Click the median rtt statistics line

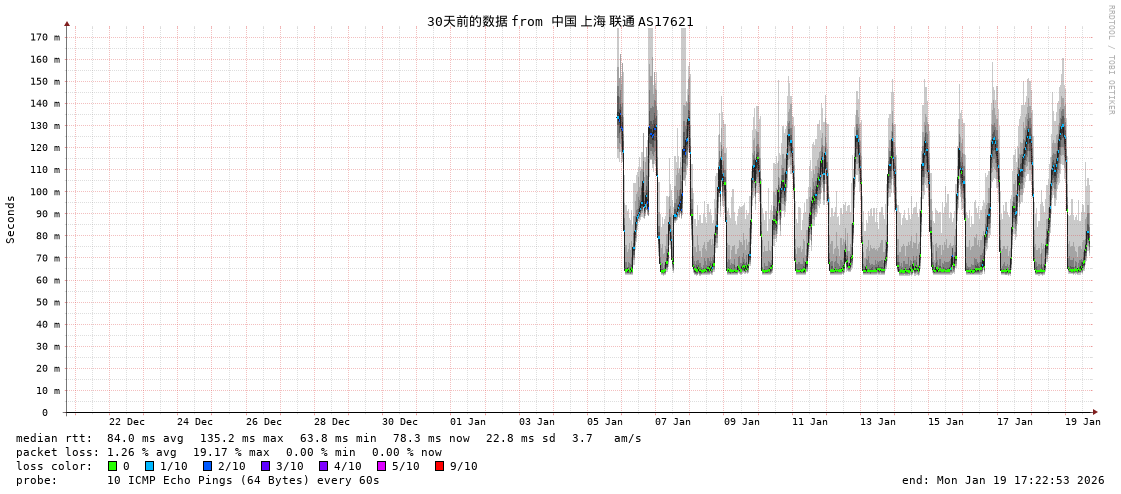pyautogui.click(x=328, y=438)
